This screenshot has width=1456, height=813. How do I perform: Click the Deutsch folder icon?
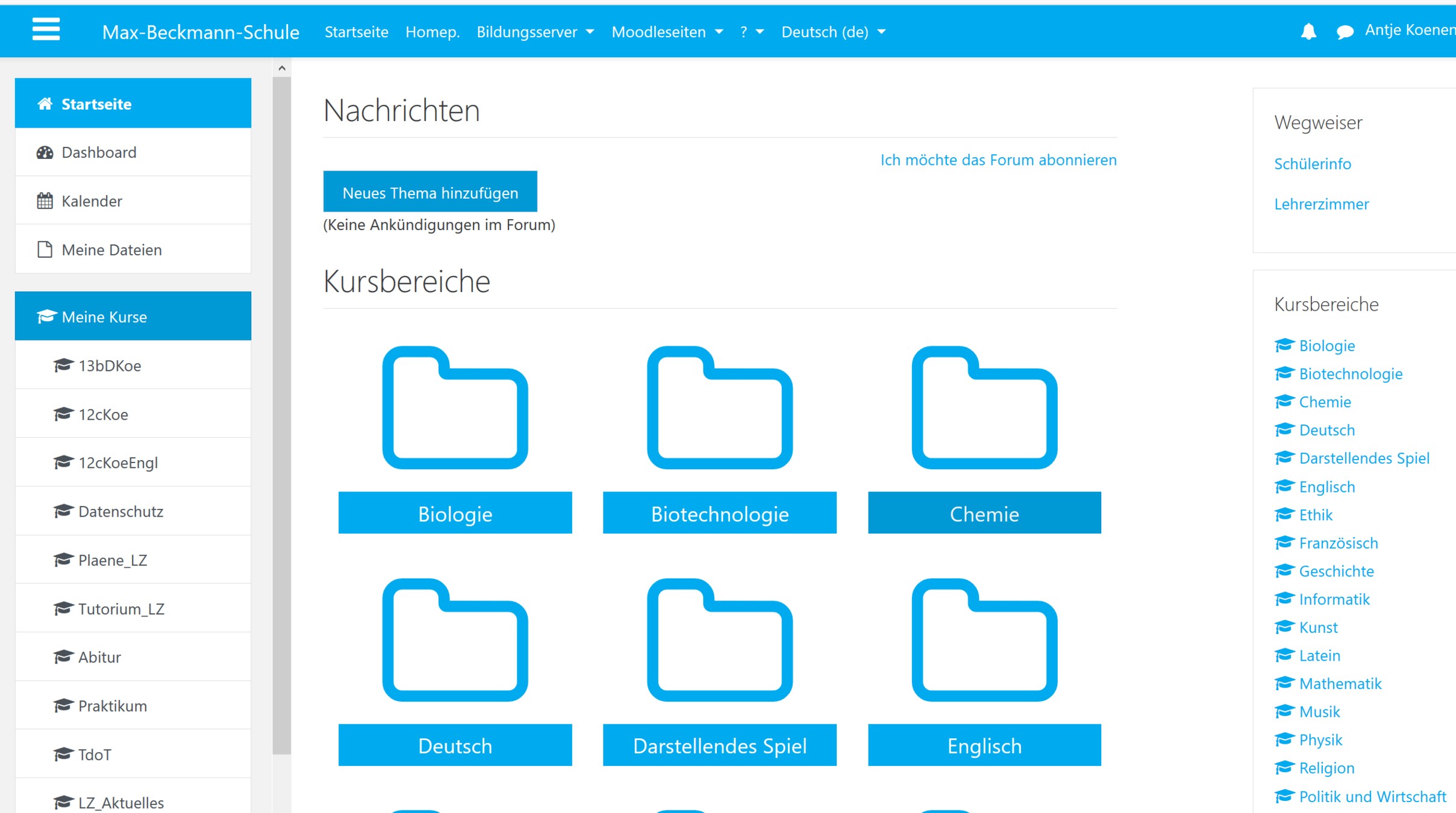455,640
